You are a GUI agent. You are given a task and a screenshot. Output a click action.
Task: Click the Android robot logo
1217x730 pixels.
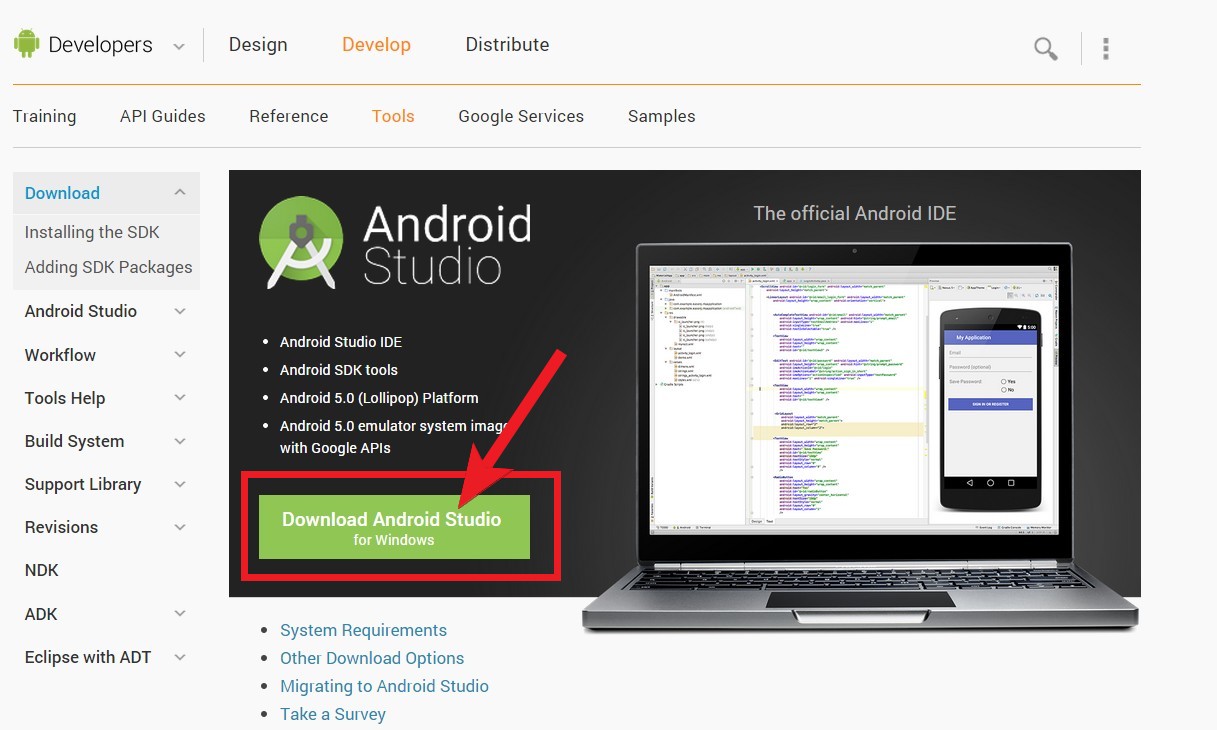coord(26,44)
